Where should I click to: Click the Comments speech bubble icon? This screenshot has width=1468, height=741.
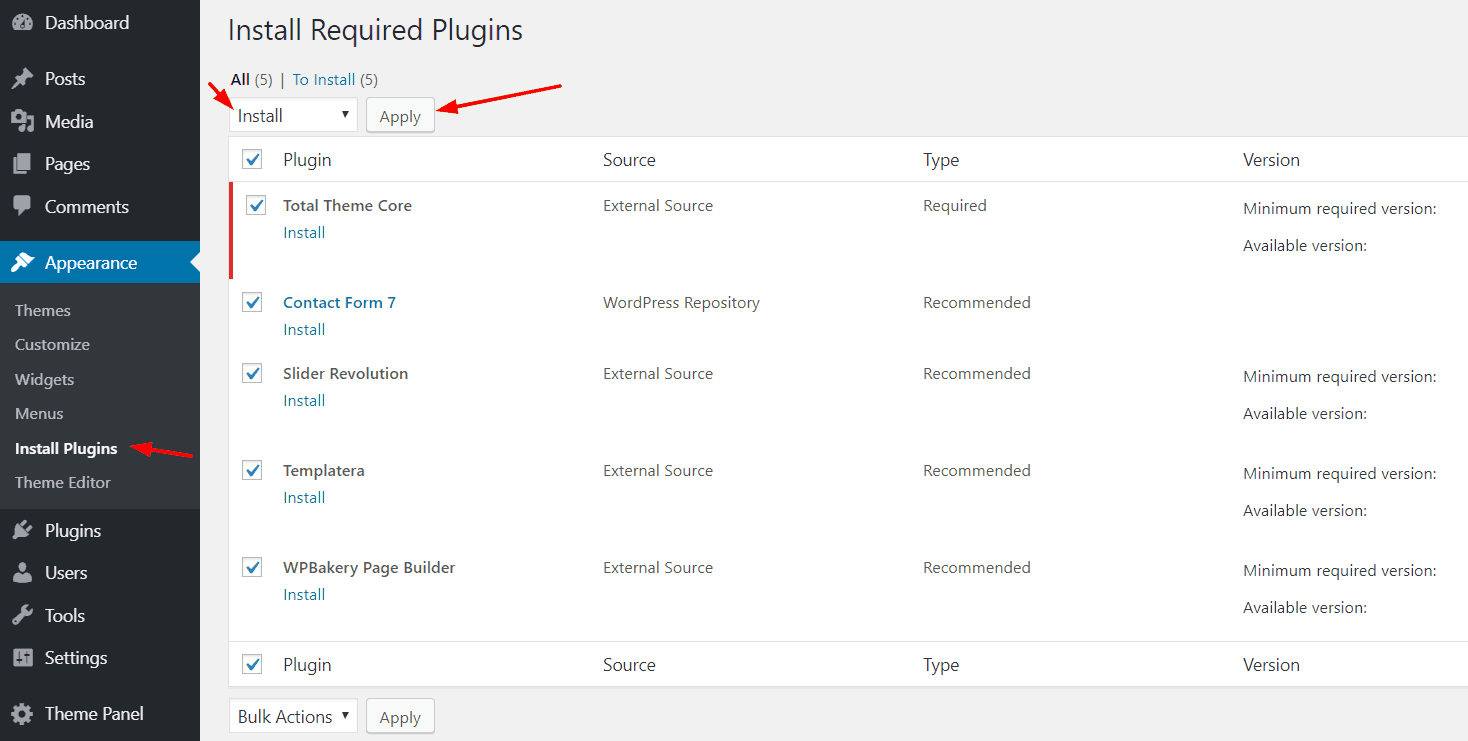tap(22, 207)
